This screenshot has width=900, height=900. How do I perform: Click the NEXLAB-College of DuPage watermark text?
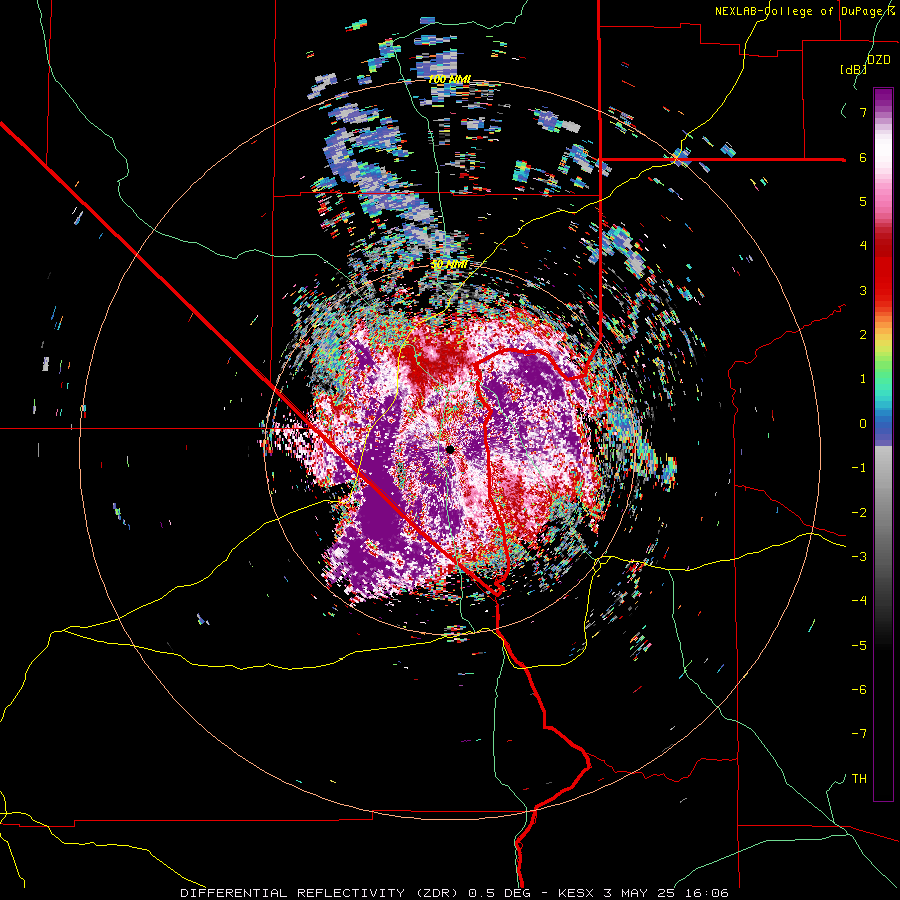click(x=805, y=11)
